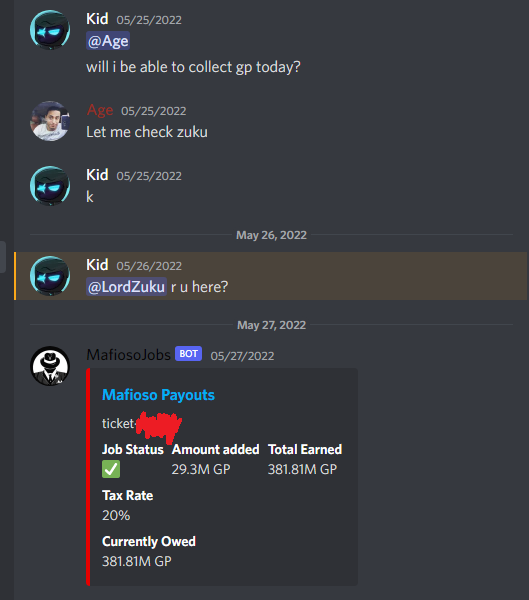Open the @LordZuku mention
The height and width of the screenshot is (600, 529).
point(126,287)
